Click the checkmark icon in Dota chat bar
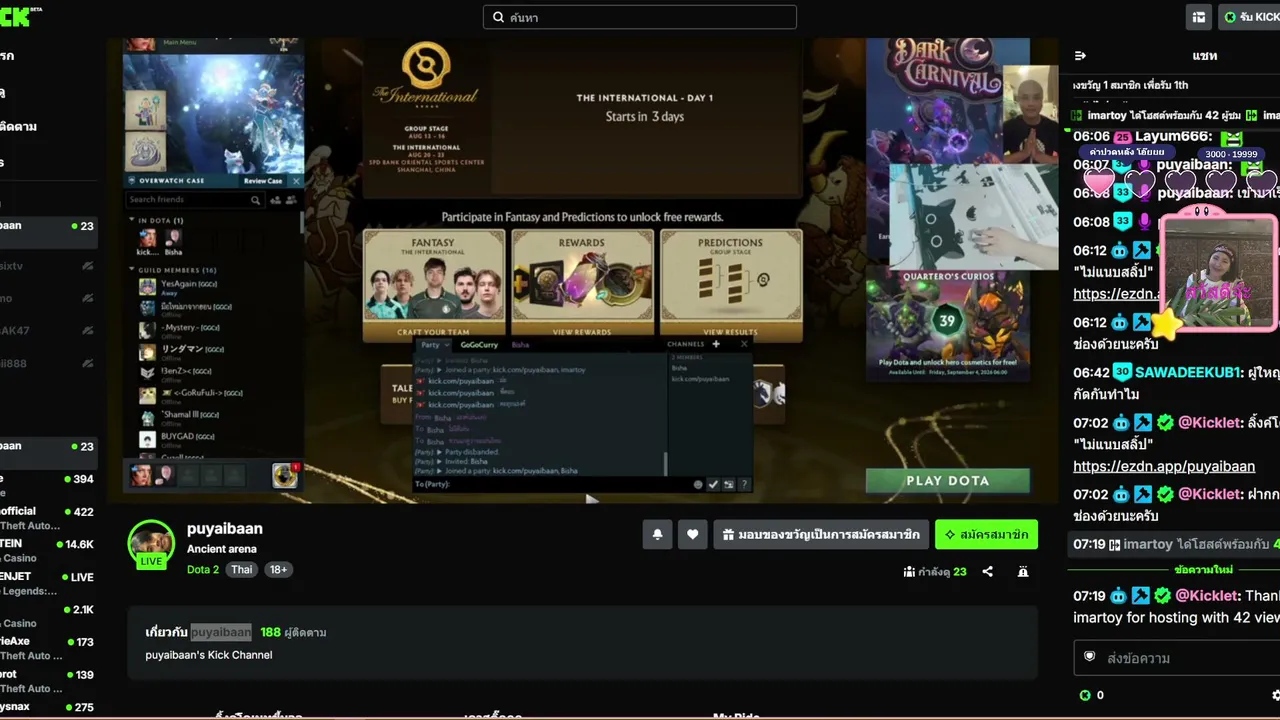Screen dimensions: 1280x720 pyautogui.click(x=713, y=484)
